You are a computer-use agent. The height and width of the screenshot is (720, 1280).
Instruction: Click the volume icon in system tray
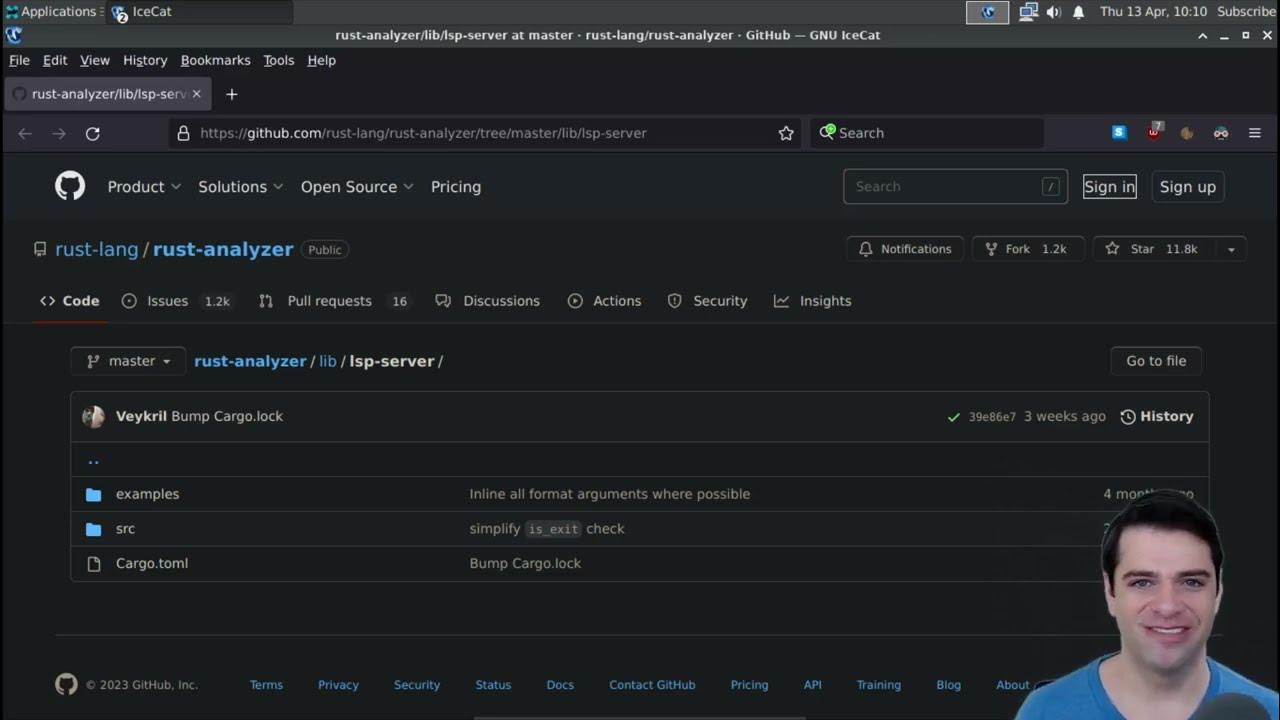[x=1053, y=12]
